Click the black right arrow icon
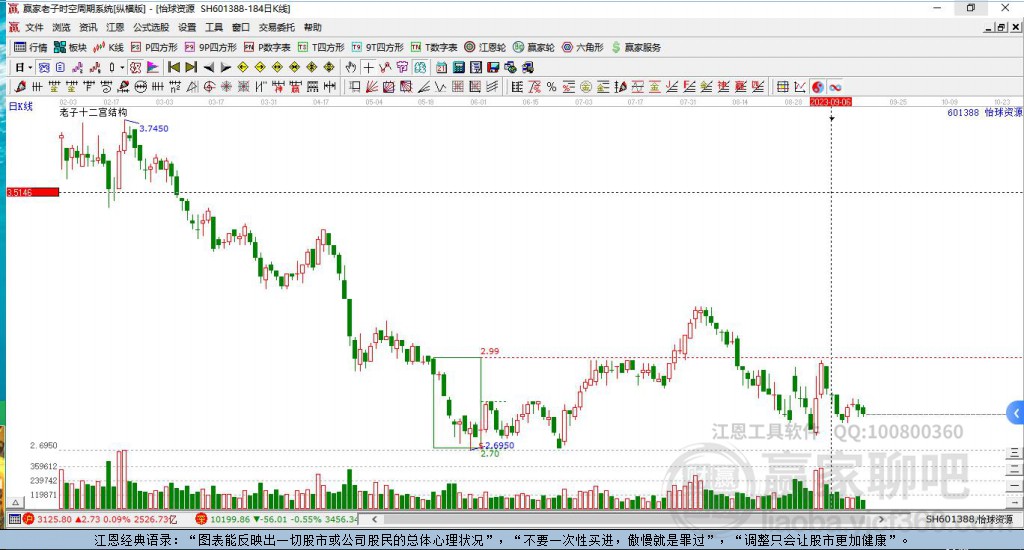 (226, 67)
